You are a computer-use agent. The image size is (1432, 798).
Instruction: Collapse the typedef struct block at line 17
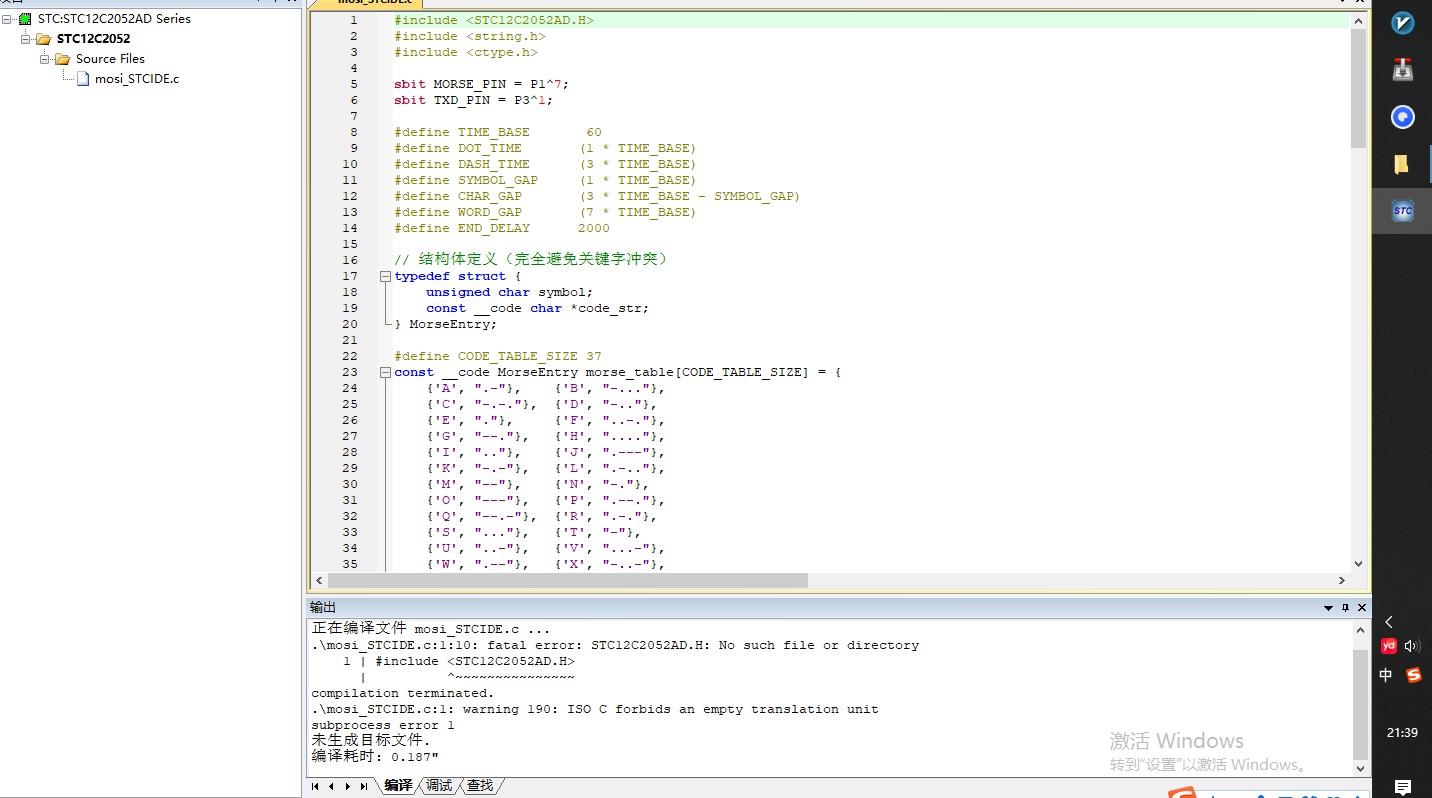click(386, 276)
